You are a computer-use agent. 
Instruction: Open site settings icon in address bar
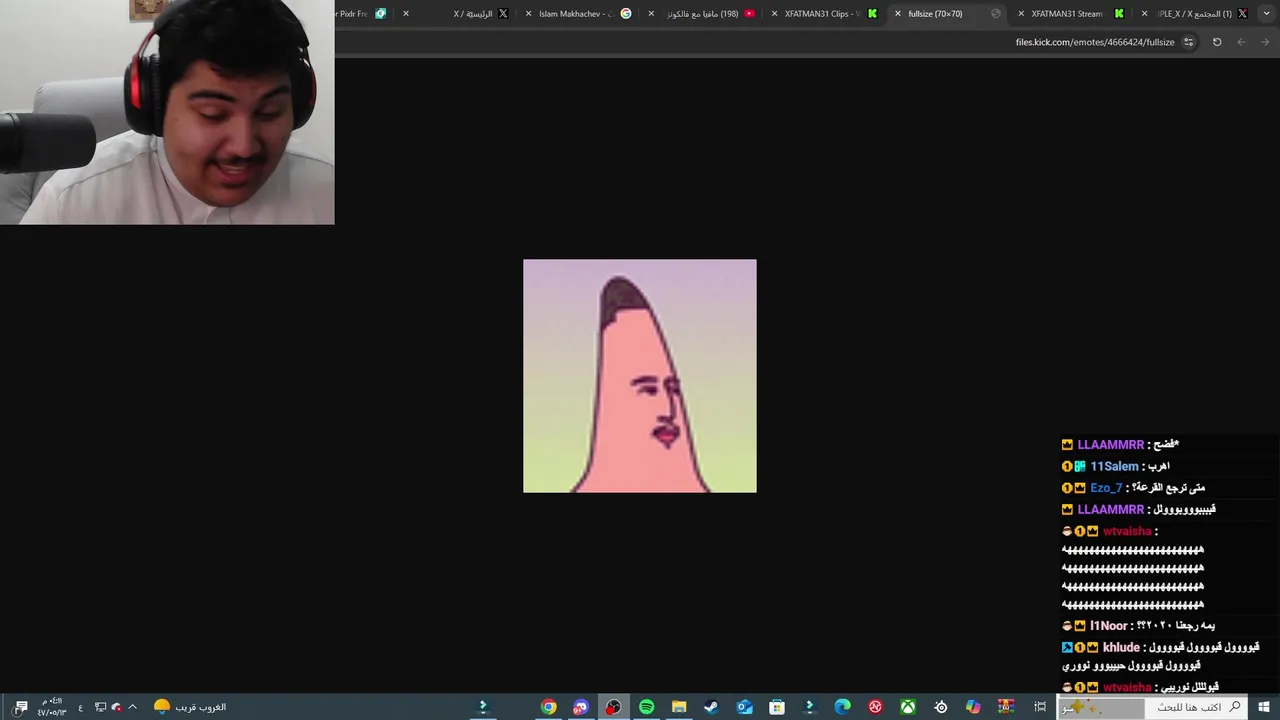coord(1188,42)
